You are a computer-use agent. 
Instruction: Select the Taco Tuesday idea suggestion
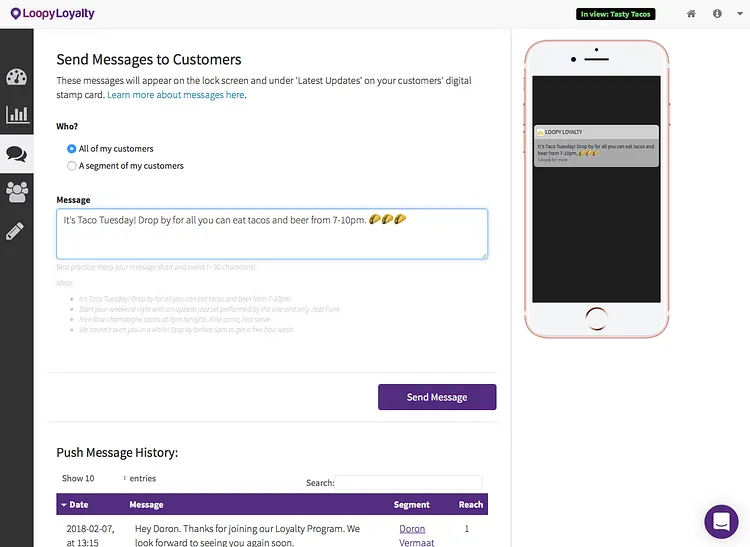point(185,299)
